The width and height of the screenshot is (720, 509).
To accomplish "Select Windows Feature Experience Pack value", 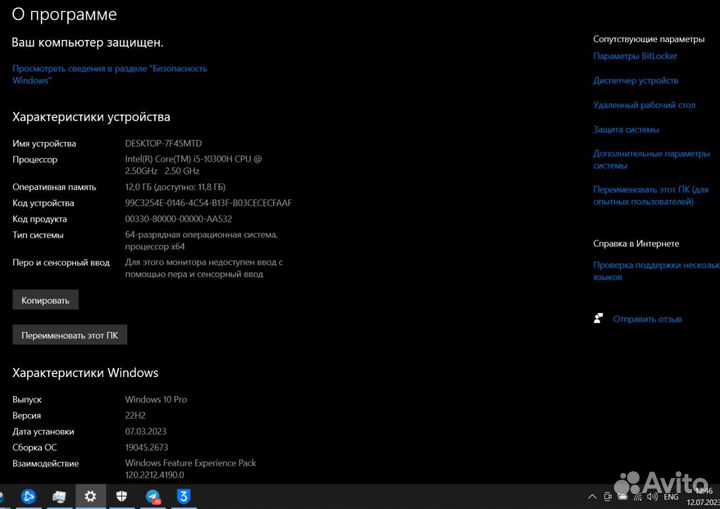I will (191, 469).
